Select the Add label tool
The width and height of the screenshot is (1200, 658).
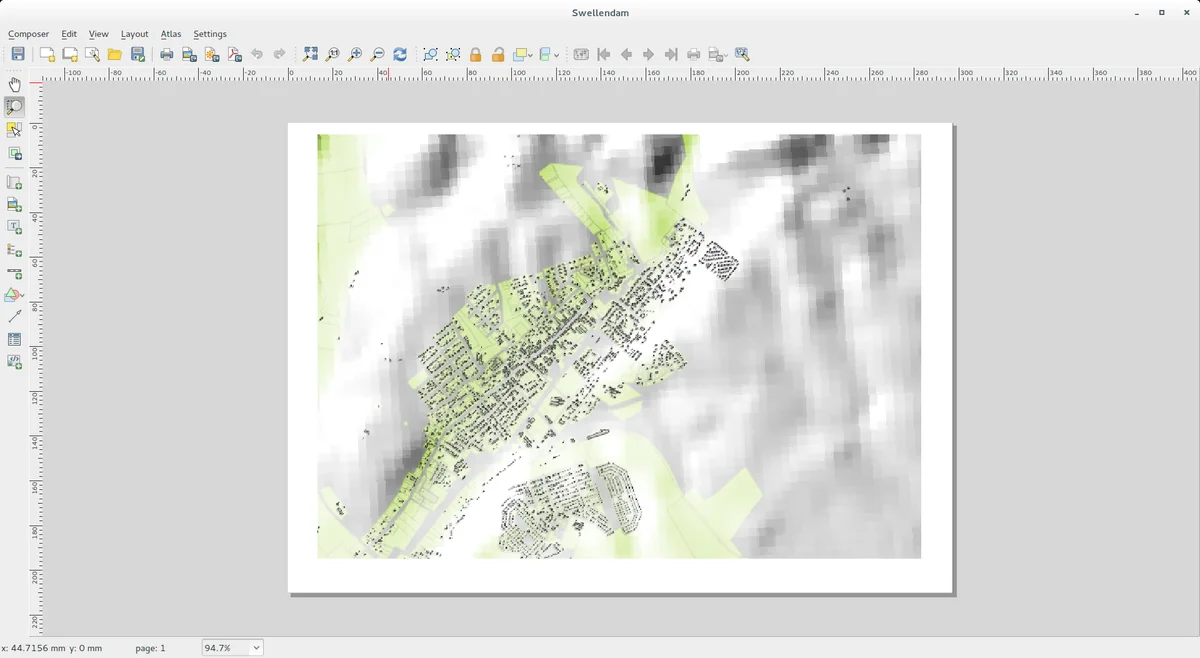tap(14, 228)
